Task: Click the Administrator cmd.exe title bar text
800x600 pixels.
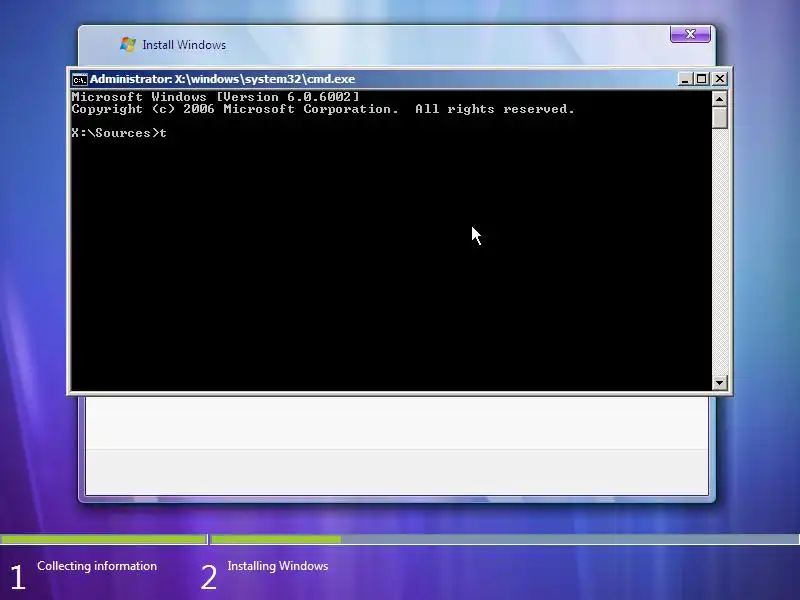Action: click(222, 79)
